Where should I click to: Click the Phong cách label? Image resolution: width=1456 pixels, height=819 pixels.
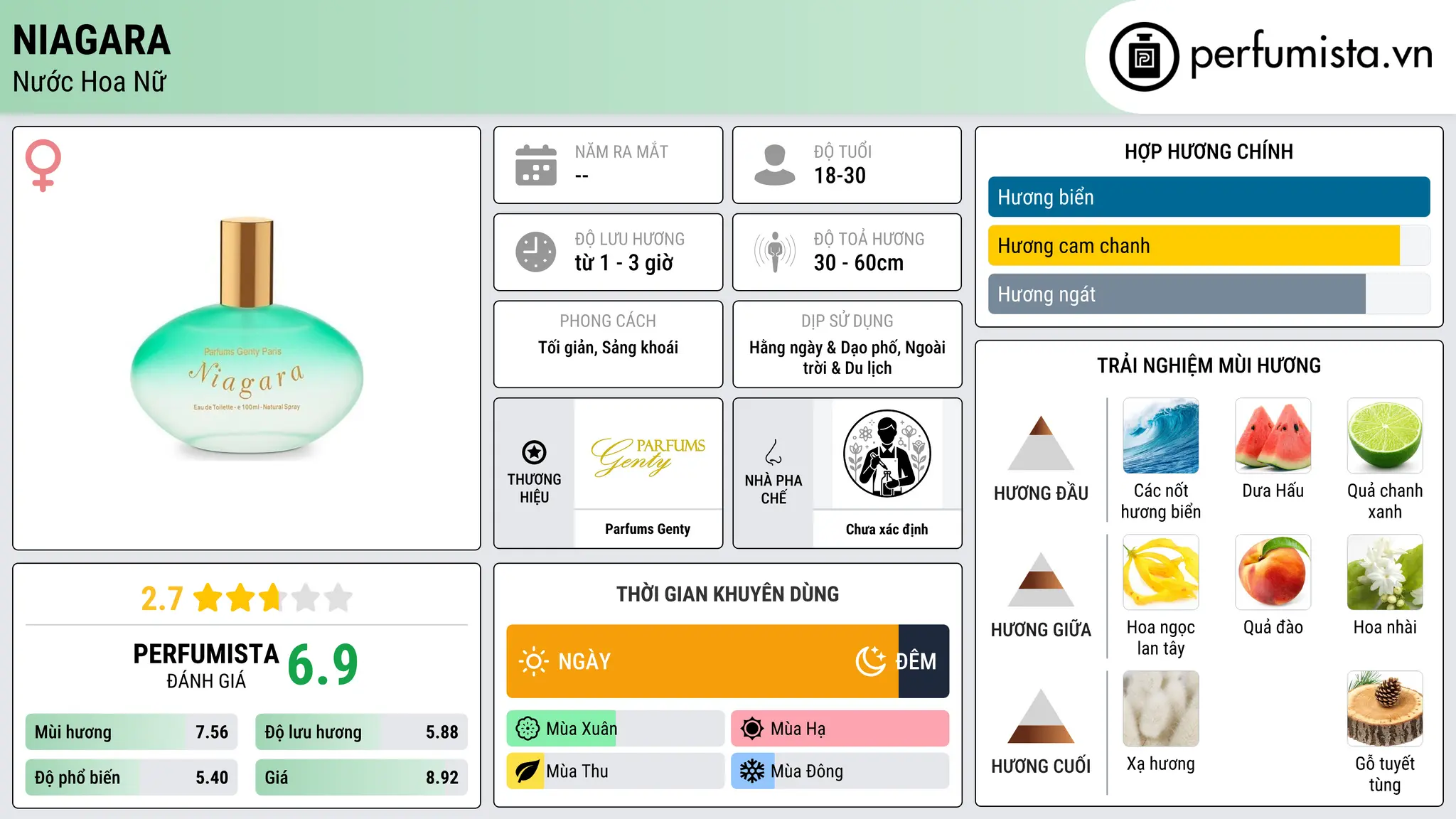coord(608,321)
